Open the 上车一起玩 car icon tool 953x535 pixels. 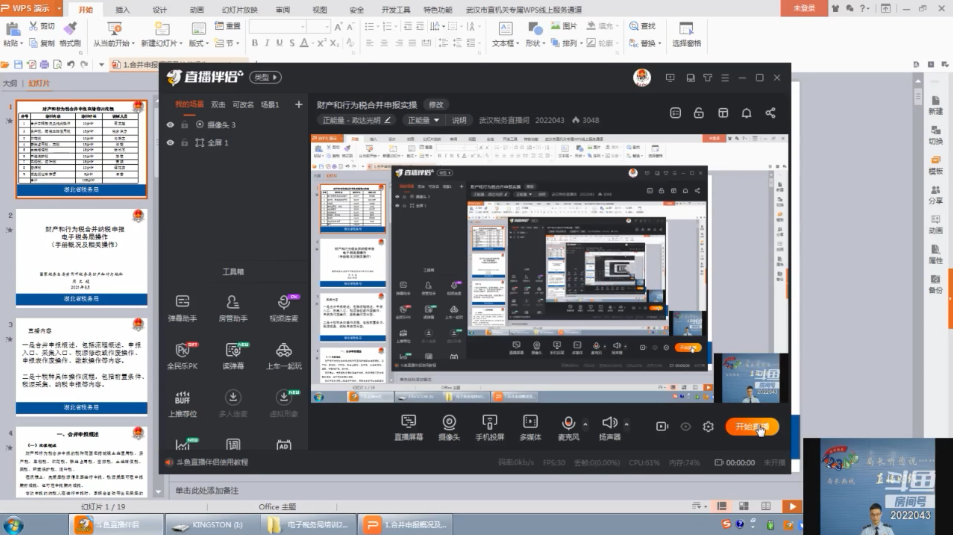pos(284,356)
